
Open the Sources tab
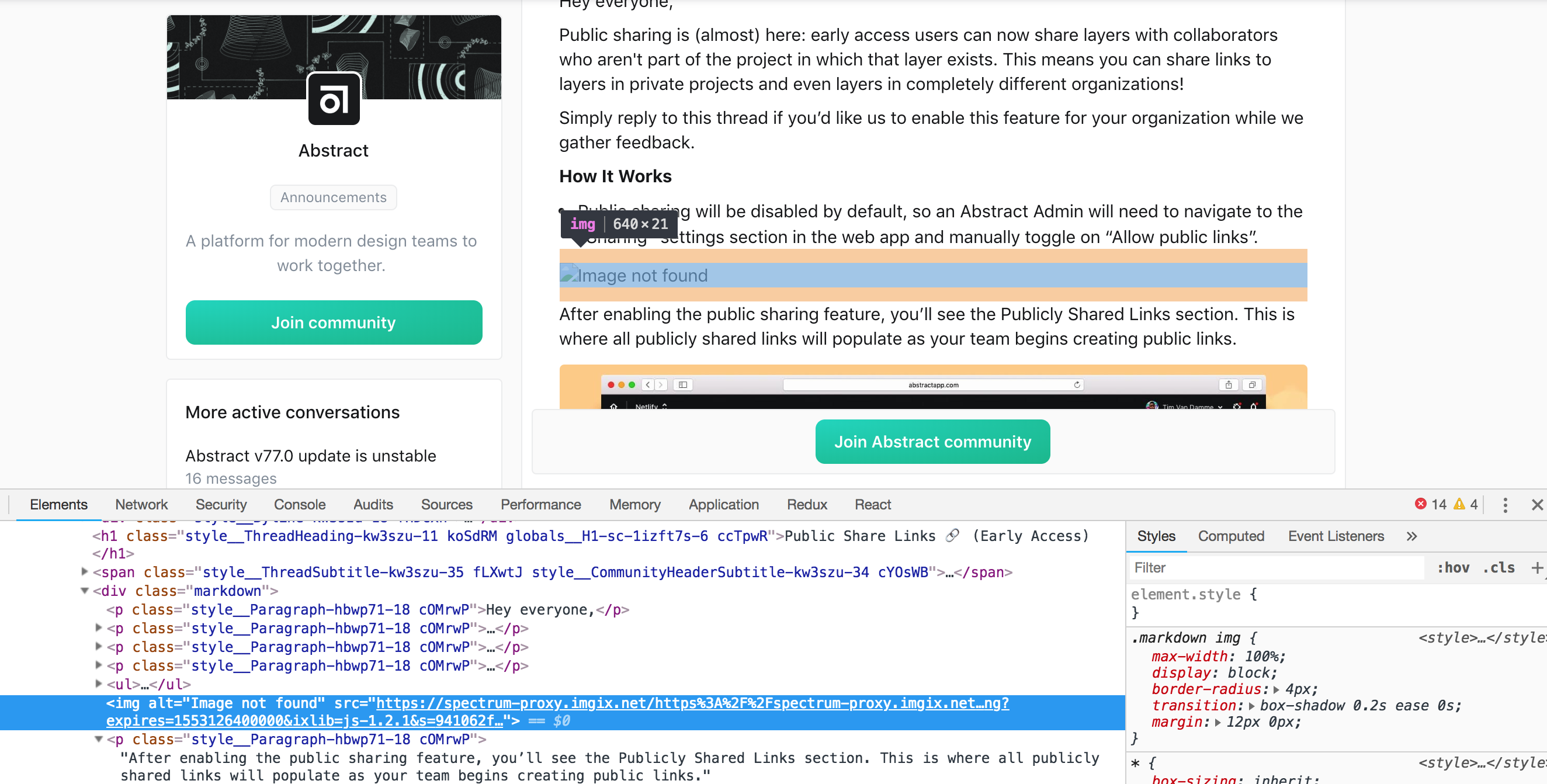click(446, 505)
